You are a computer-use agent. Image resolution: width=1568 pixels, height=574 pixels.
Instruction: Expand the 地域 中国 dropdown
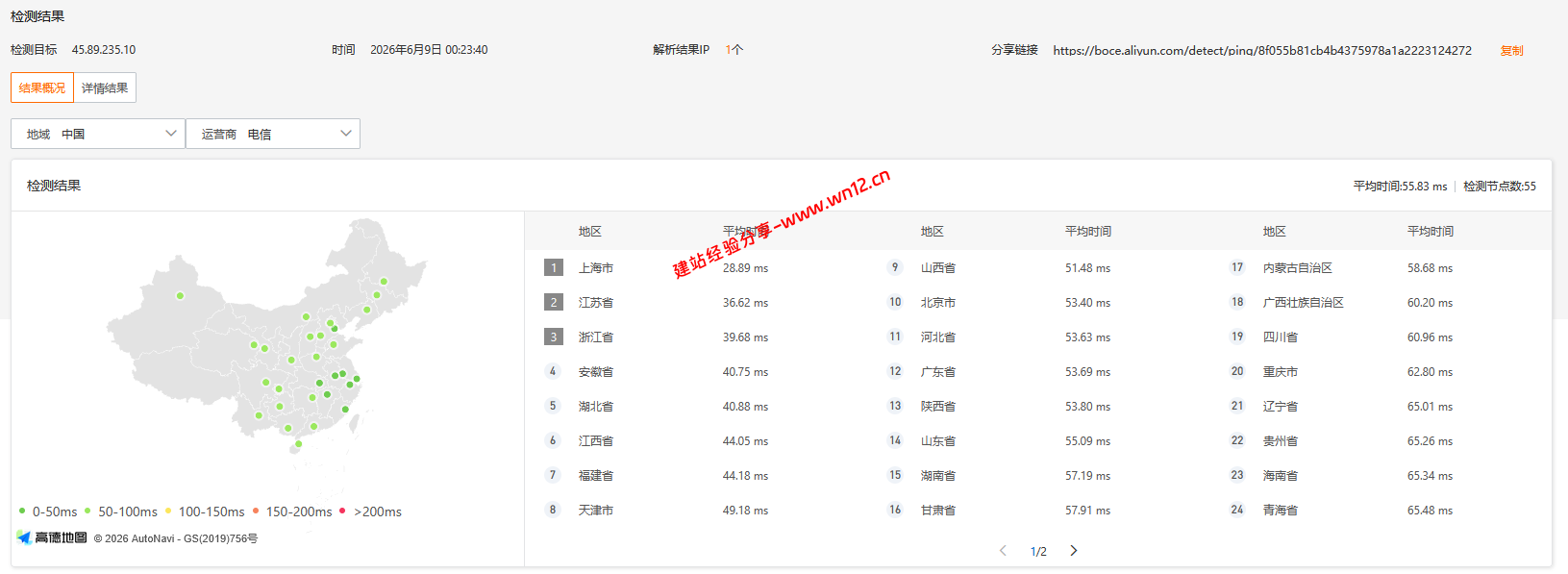tap(98, 134)
